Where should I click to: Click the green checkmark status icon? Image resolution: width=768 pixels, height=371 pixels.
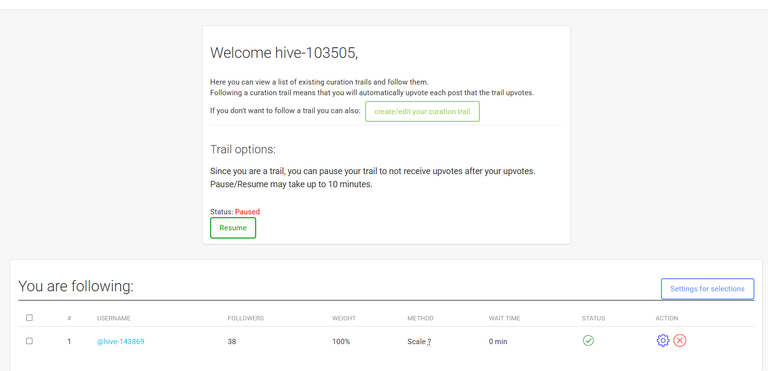(x=588, y=341)
